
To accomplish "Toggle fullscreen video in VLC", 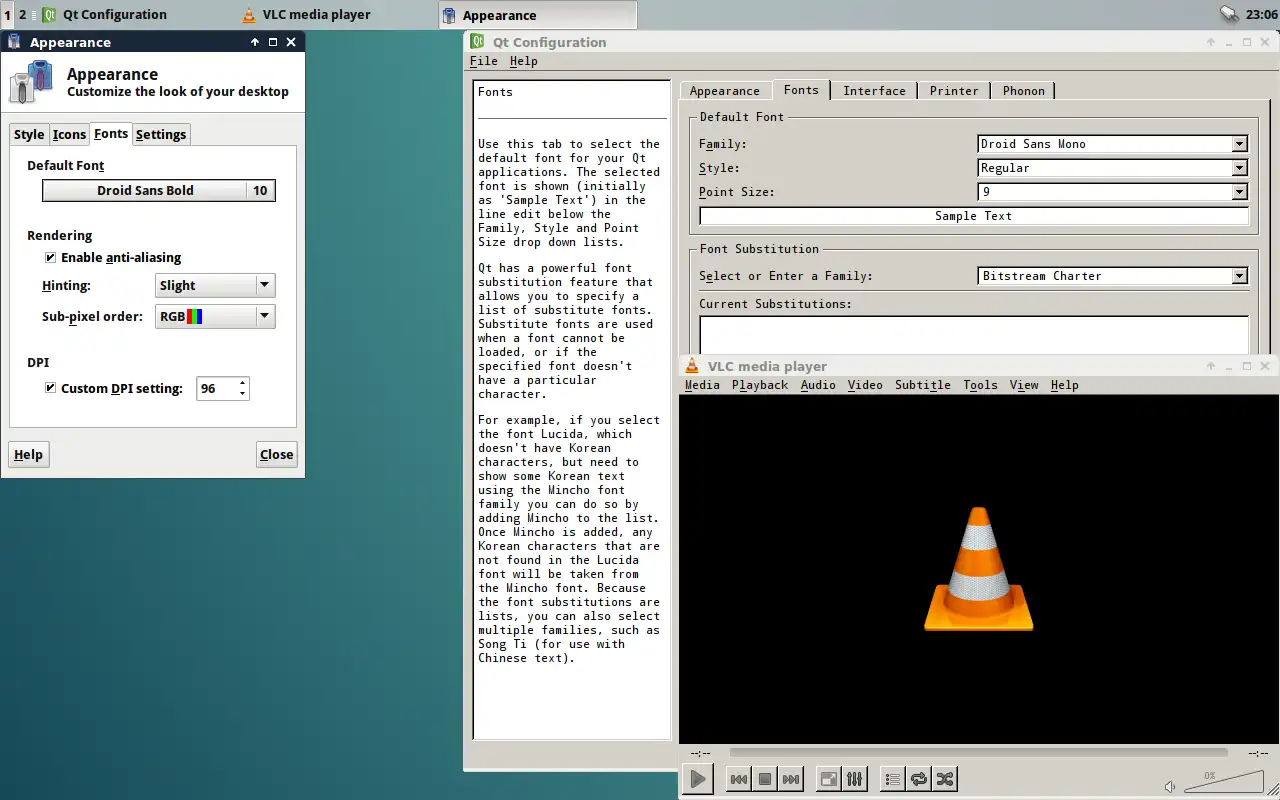I will pos(829,779).
